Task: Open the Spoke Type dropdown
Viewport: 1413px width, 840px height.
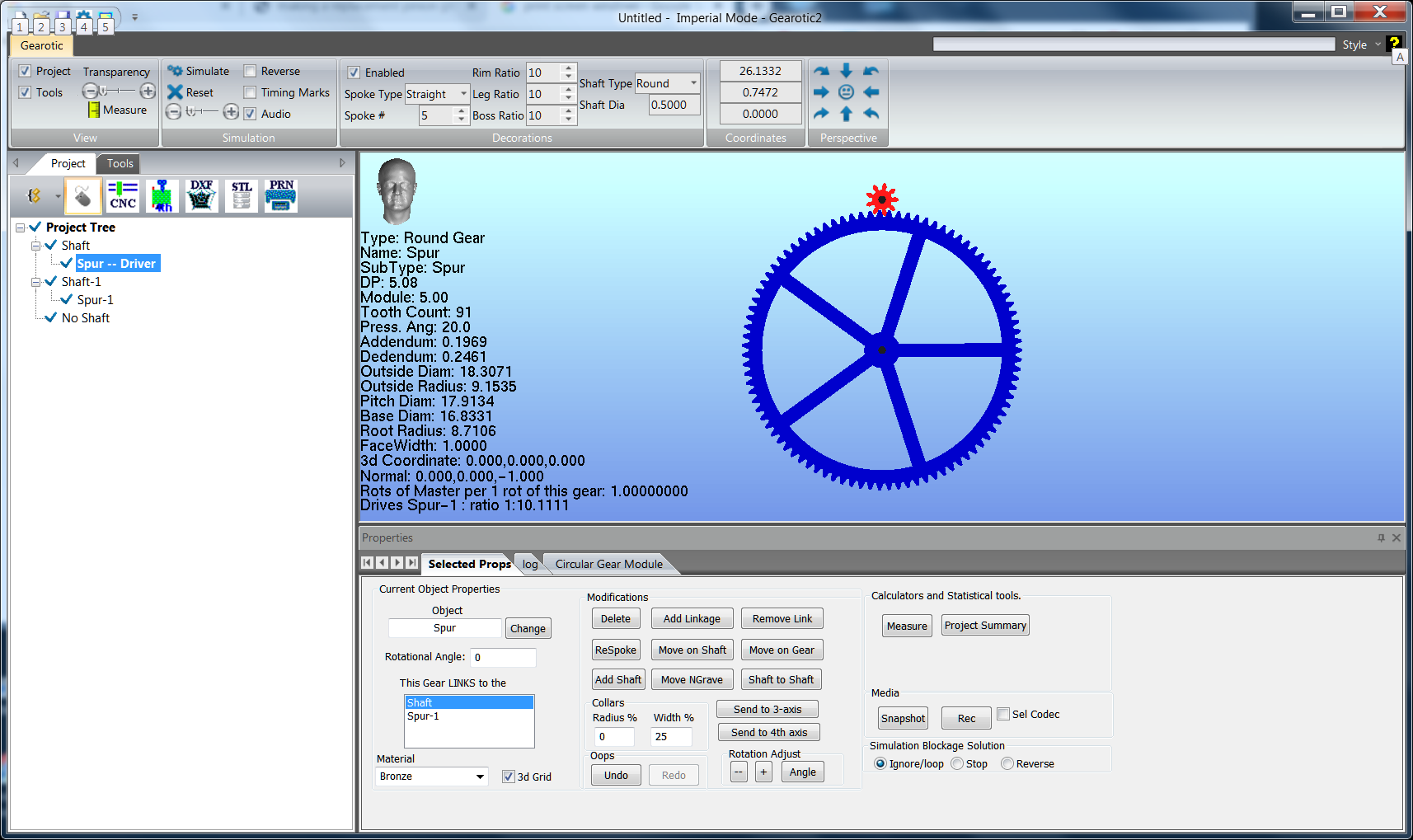Action: (x=463, y=94)
